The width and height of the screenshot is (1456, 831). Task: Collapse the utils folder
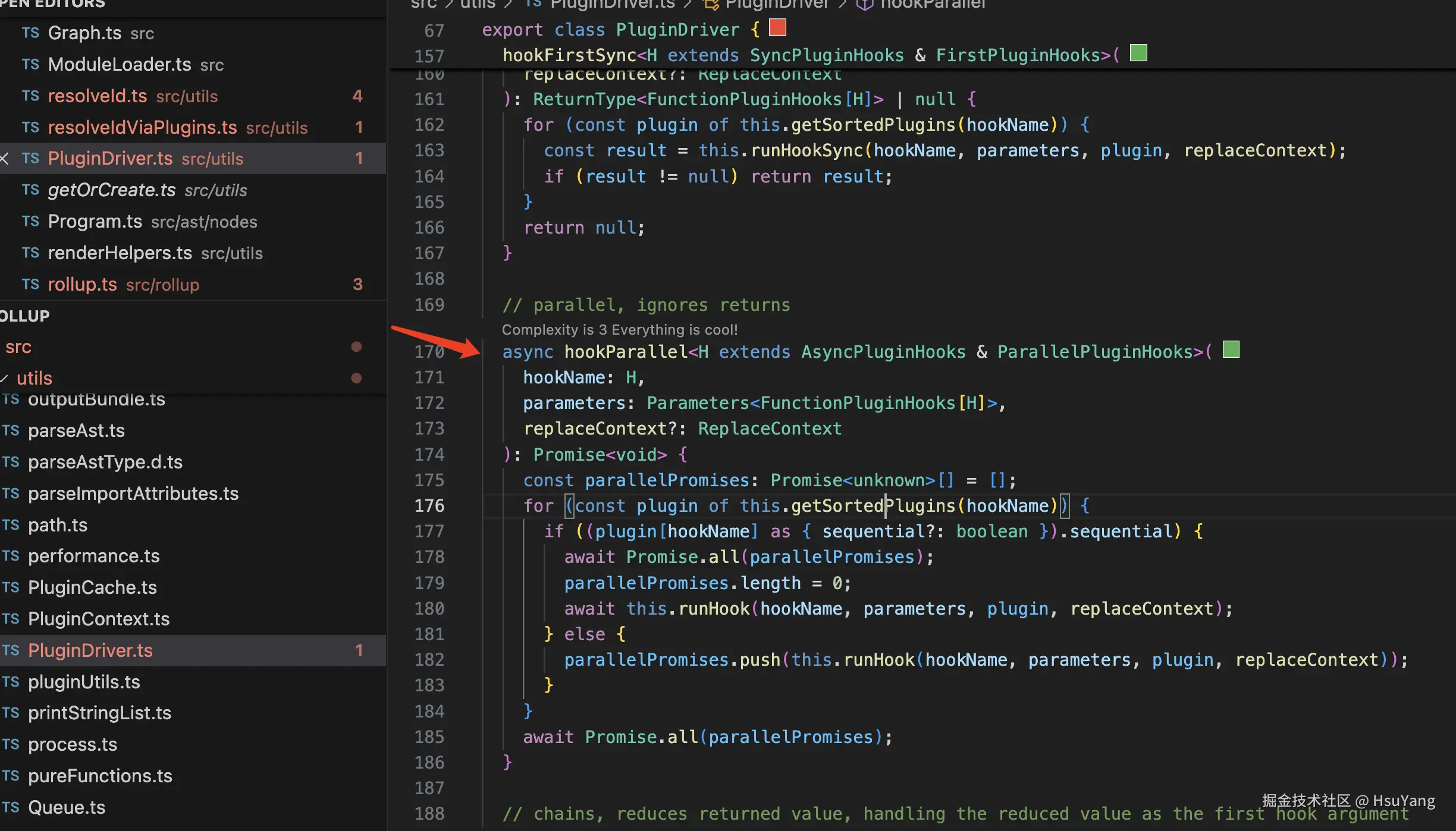34,378
